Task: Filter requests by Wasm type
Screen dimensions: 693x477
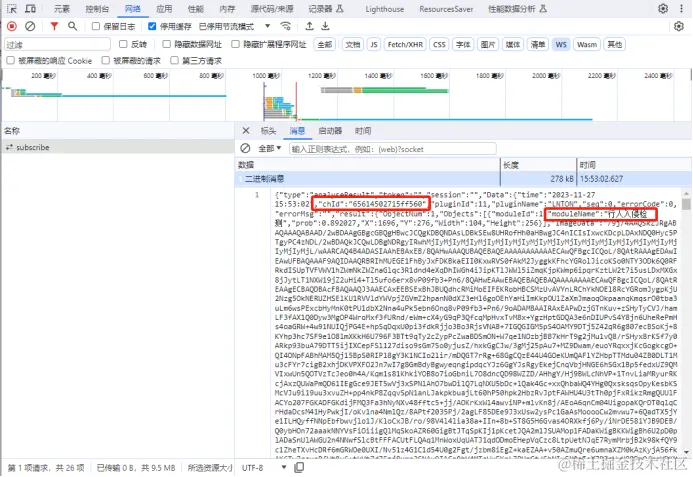Action: pyautogui.click(x=587, y=44)
